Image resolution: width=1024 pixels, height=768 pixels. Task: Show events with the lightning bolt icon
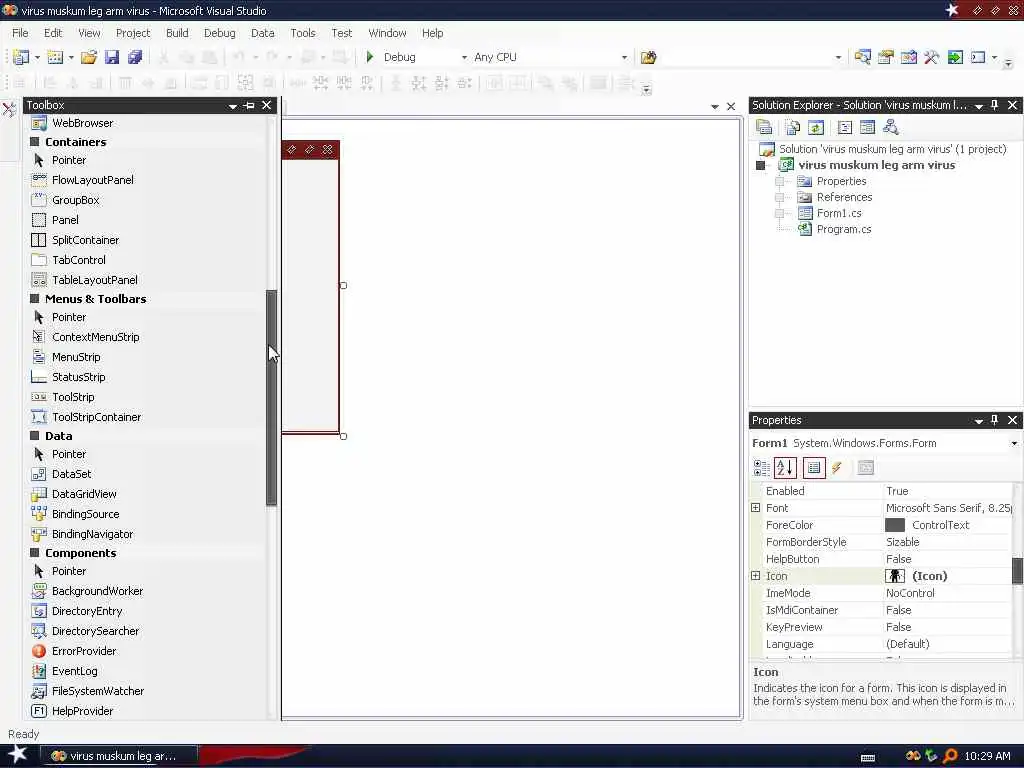(x=837, y=468)
